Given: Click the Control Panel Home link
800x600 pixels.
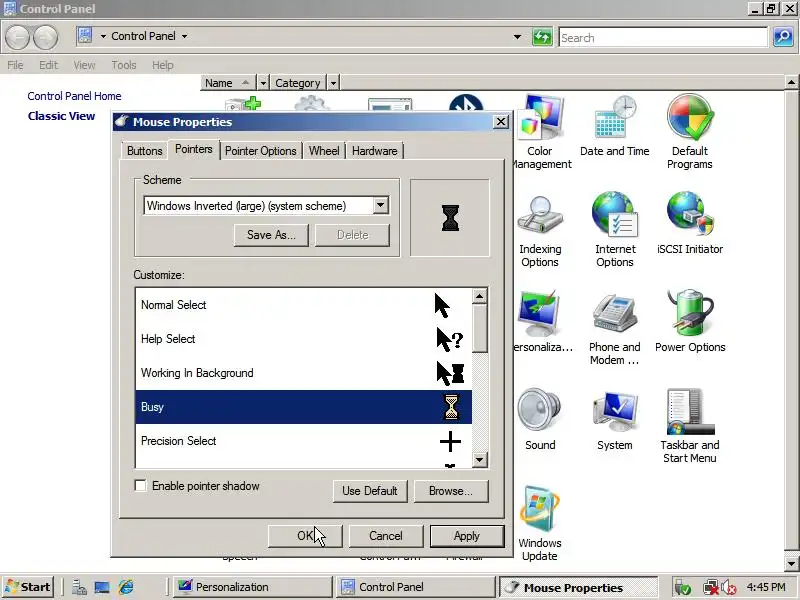Looking at the screenshot, I should tap(74, 96).
